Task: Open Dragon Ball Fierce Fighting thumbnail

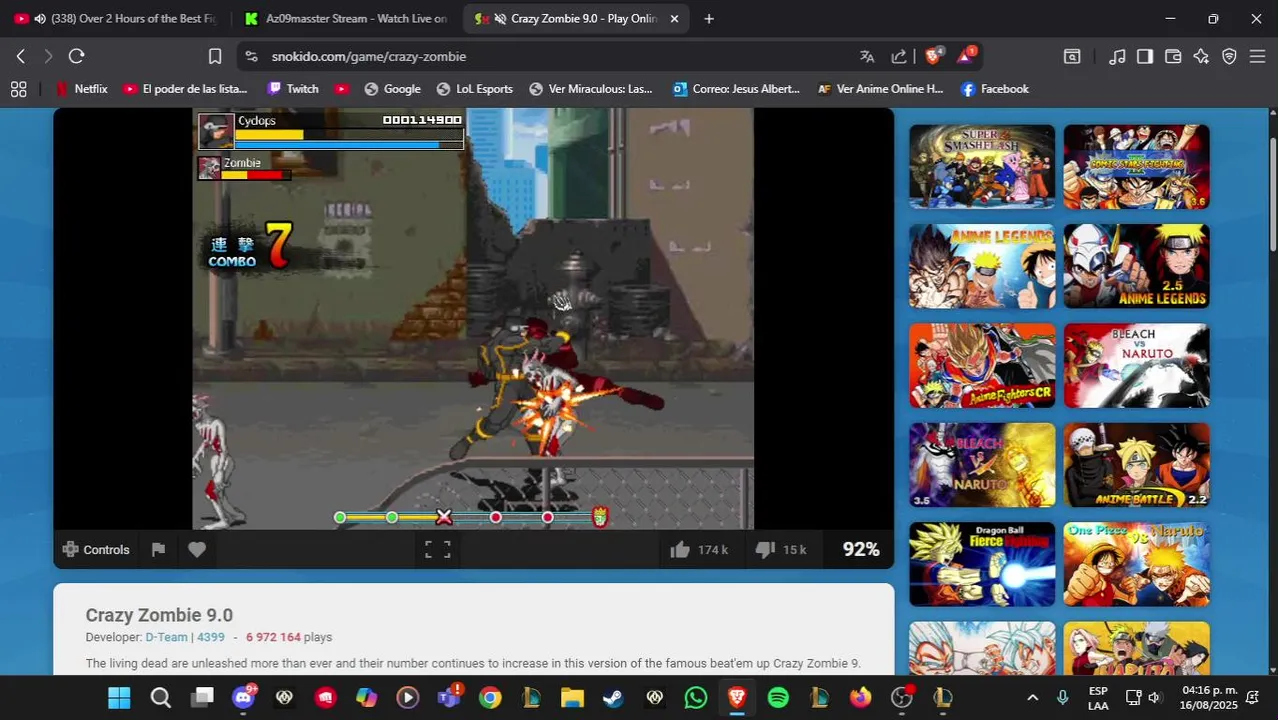Action: (x=982, y=564)
